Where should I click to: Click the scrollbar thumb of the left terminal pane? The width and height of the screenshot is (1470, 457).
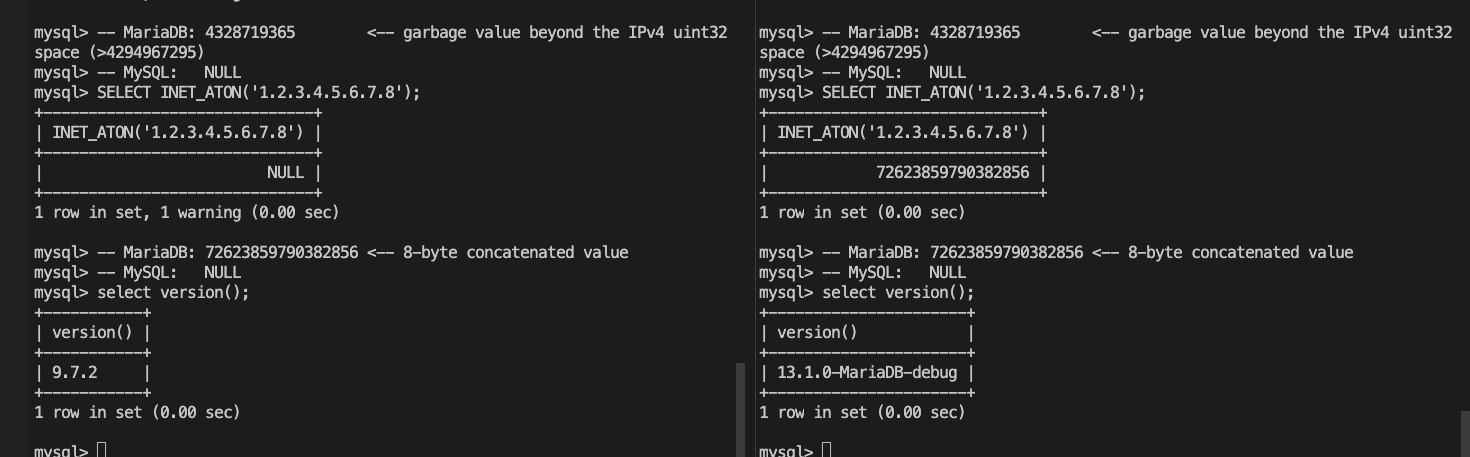point(741,410)
